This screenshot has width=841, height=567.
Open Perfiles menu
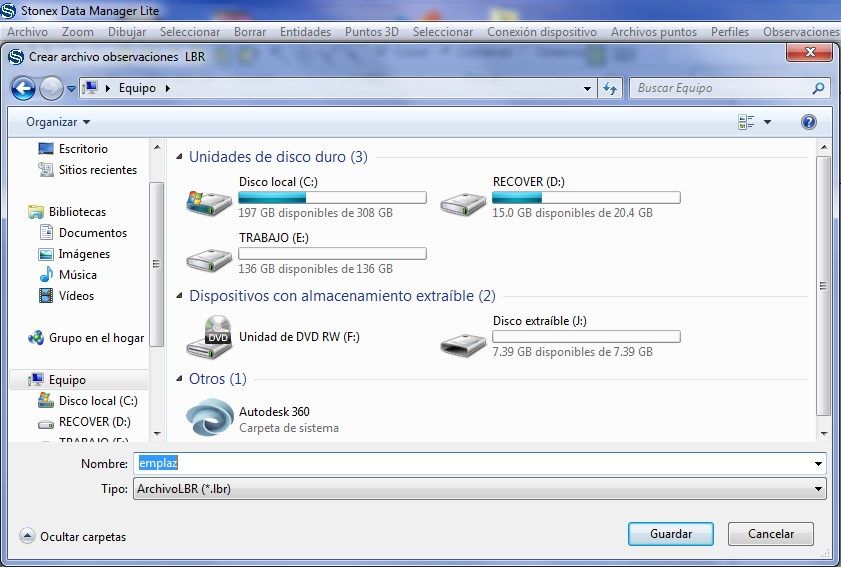point(729,32)
